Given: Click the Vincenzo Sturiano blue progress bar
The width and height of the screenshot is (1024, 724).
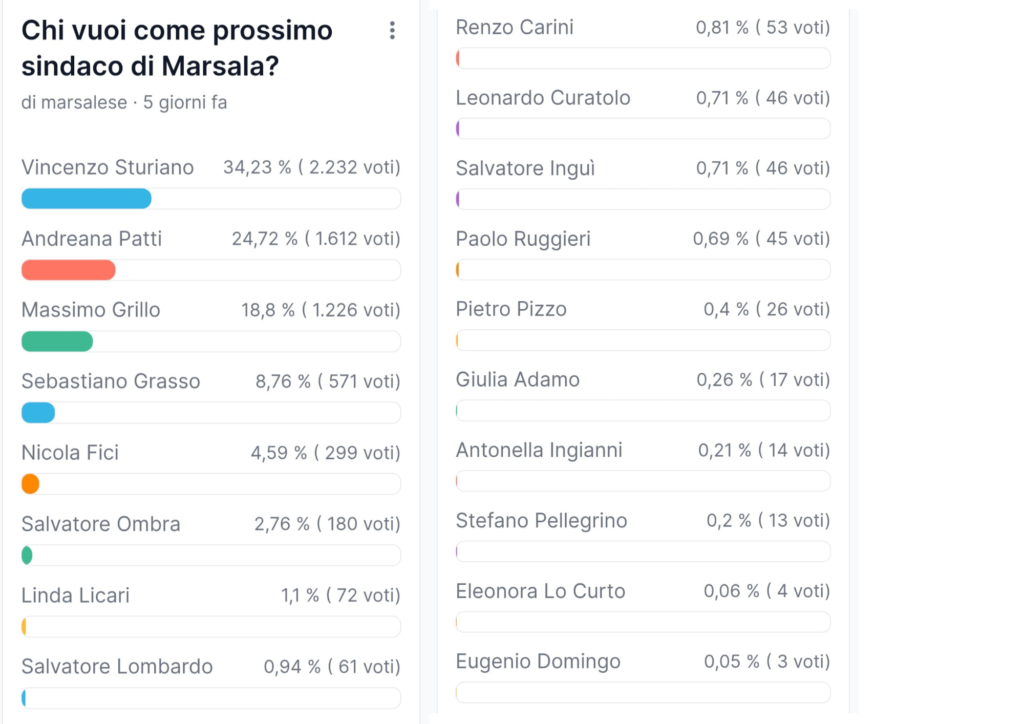Looking at the screenshot, I should point(86,199).
